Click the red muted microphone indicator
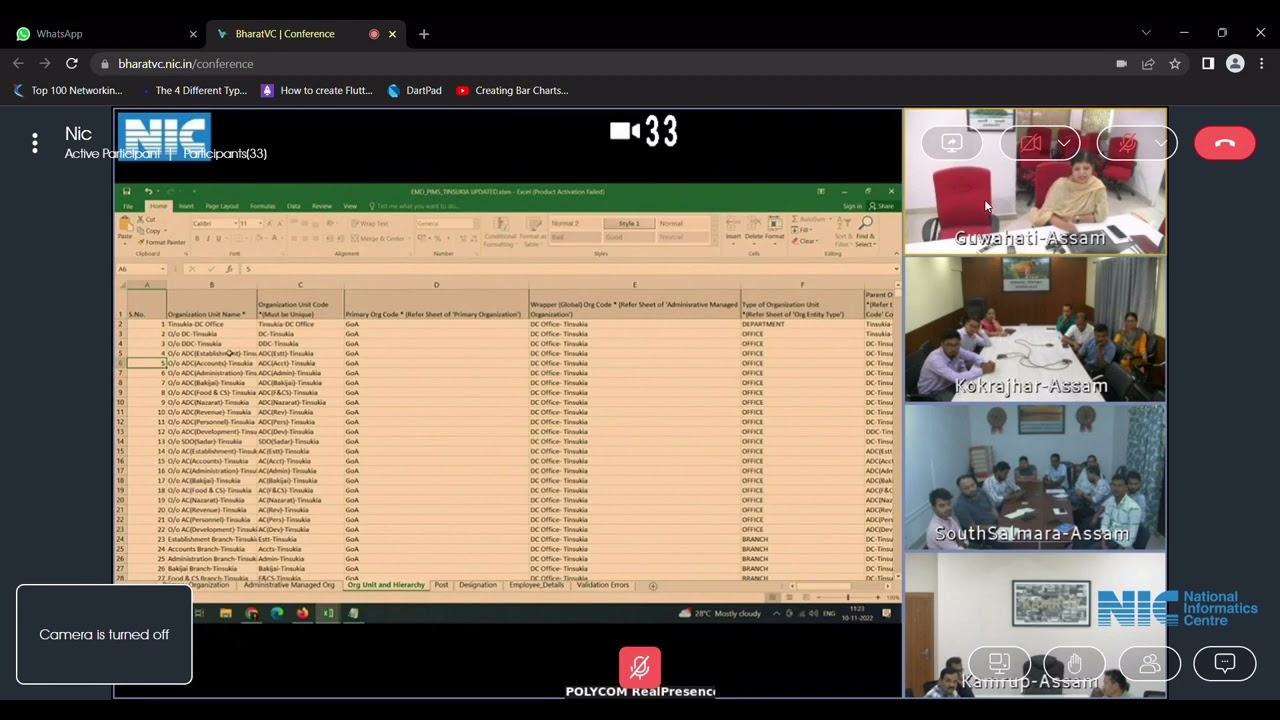 [x=640, y=666]
